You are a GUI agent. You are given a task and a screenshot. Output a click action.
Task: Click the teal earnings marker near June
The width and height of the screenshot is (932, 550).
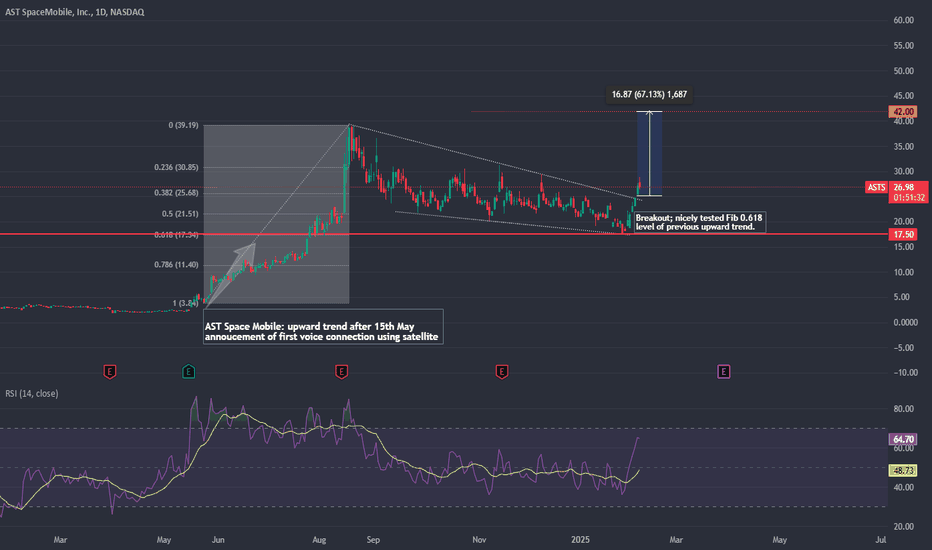point(188,372)
